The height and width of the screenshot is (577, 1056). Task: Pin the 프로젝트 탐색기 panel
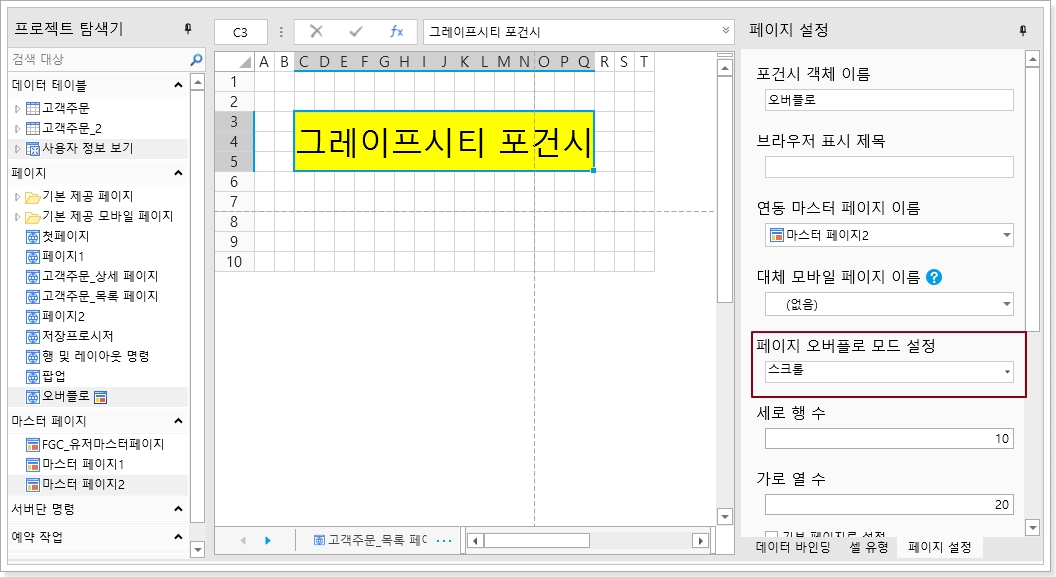188,30
